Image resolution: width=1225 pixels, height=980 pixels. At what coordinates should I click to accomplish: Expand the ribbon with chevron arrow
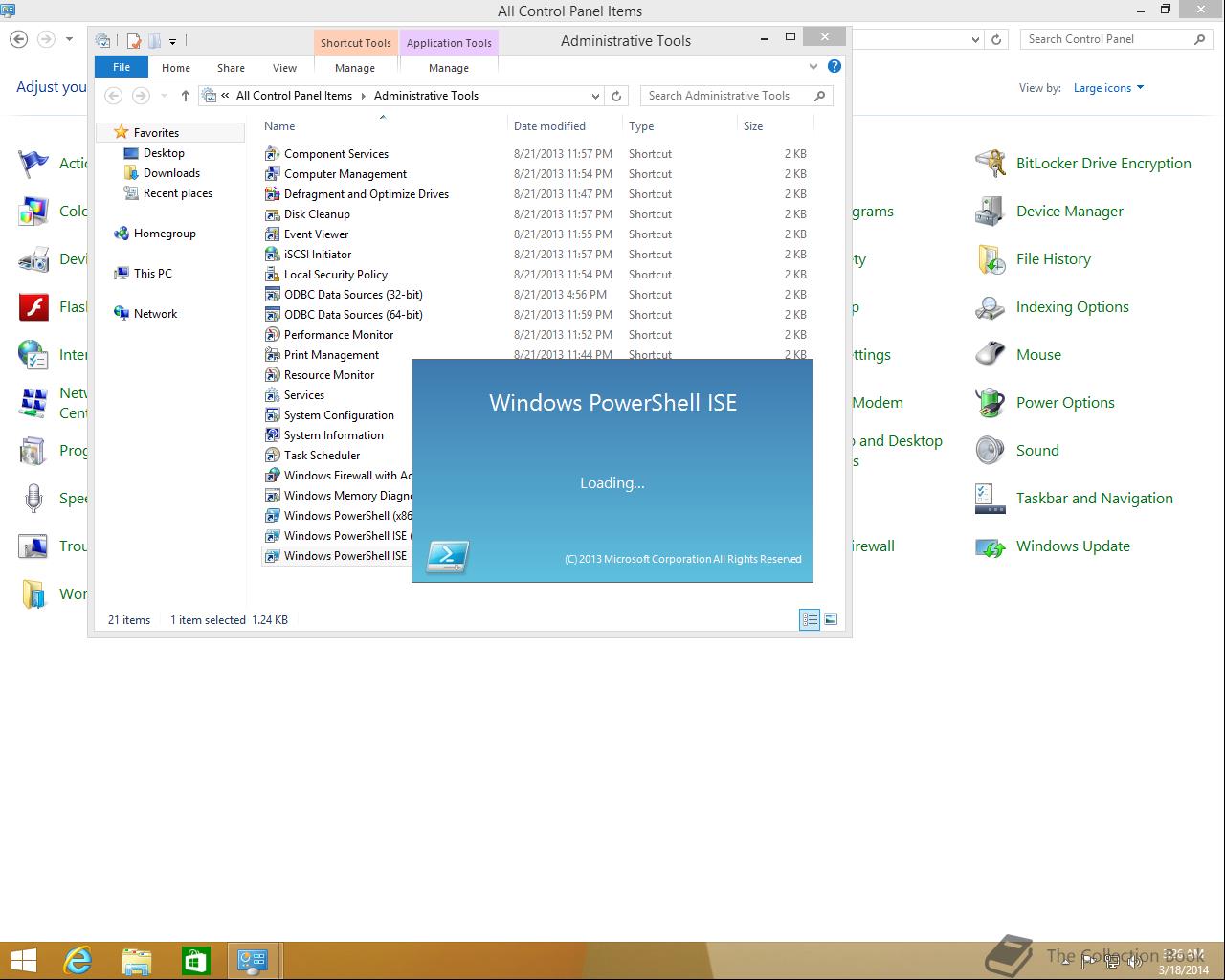coord(813,66)
